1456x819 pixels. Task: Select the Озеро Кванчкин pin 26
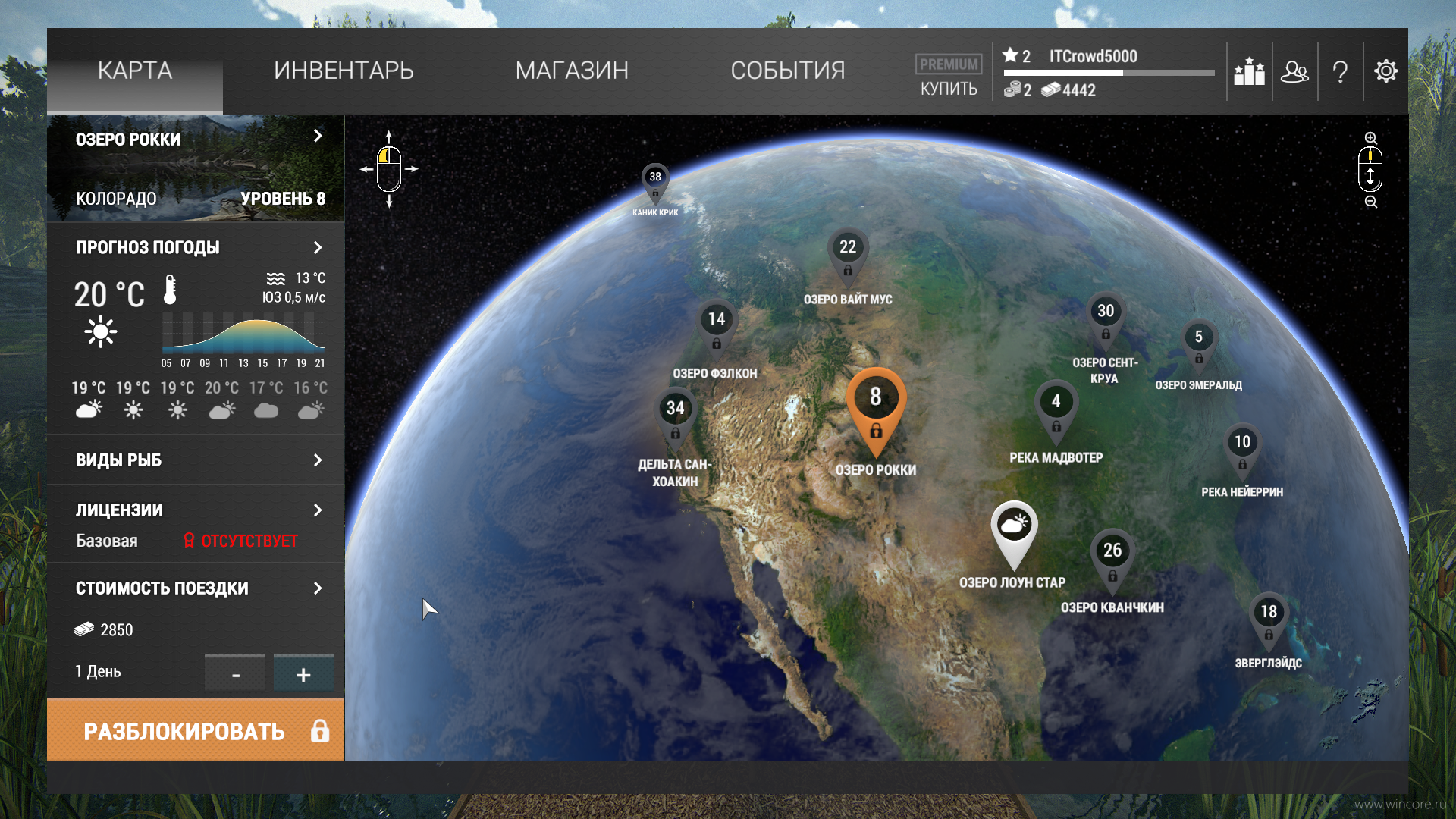coord(1112,560)
